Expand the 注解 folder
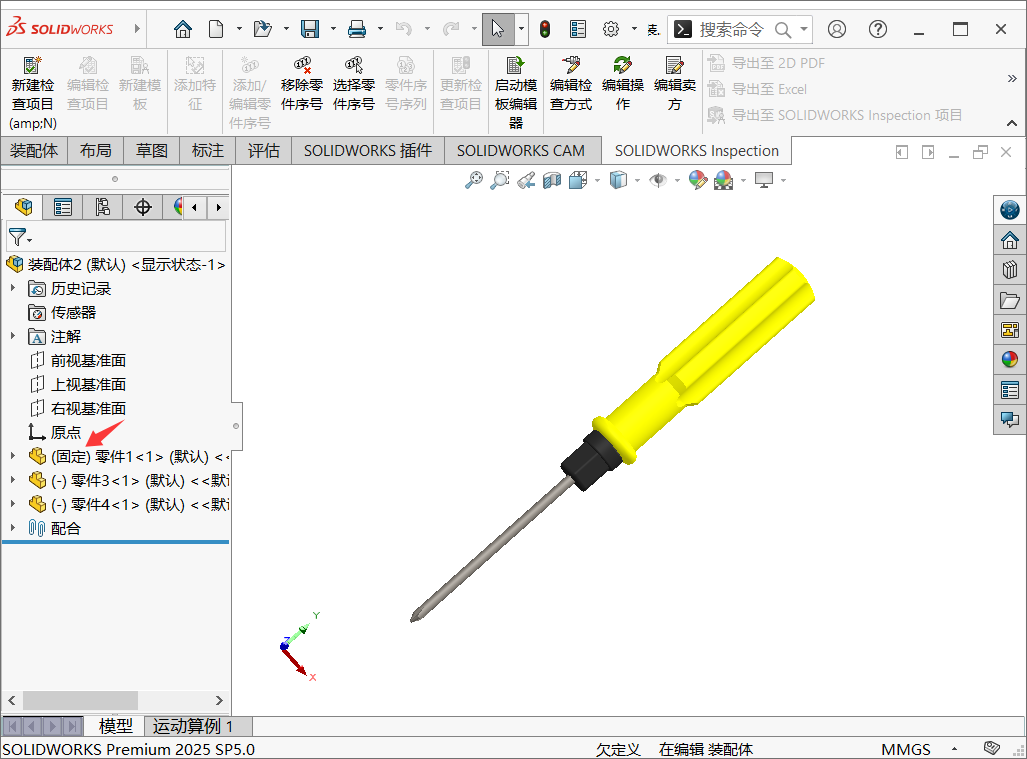The width and height of the screenshot is (1027, 759). click(x=12, y=336)
